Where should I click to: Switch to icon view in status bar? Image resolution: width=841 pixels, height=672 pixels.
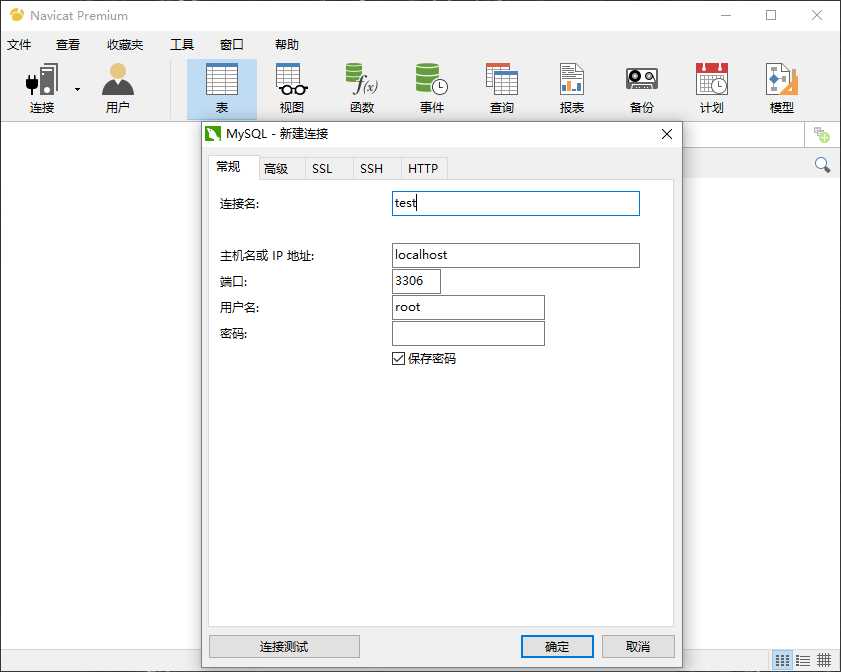pyautogui.click(x=783, y=660)
